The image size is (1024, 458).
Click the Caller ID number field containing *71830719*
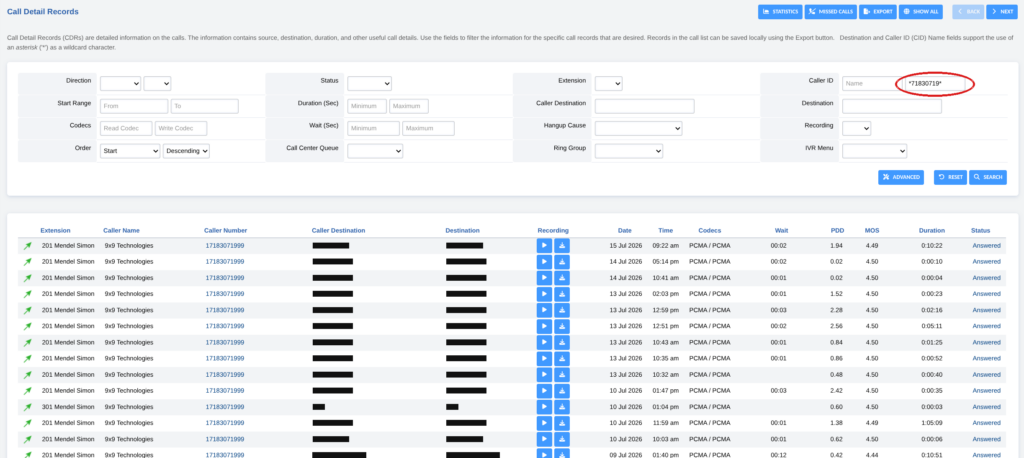[935, 84]
